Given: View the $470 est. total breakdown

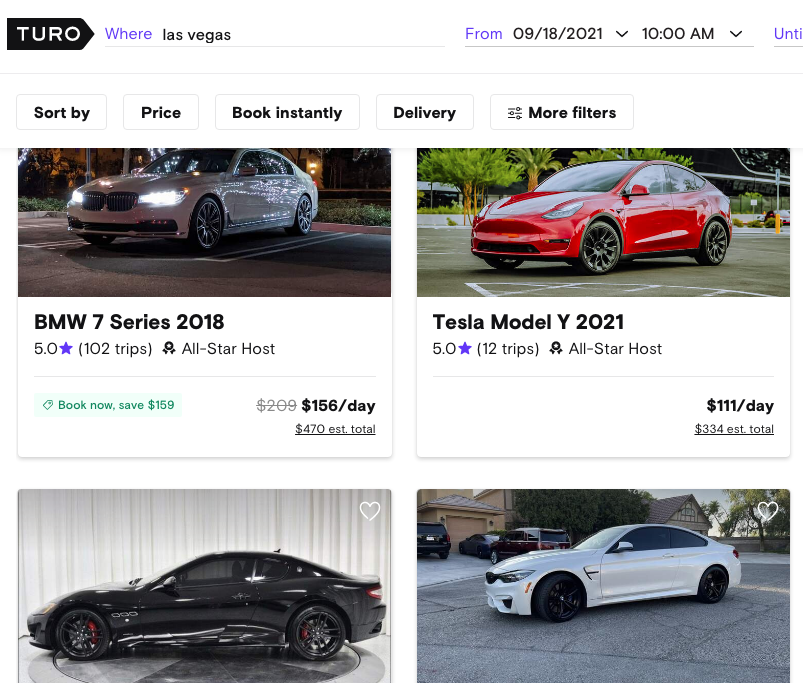Looking at the screenshot, I should [335, 429].
